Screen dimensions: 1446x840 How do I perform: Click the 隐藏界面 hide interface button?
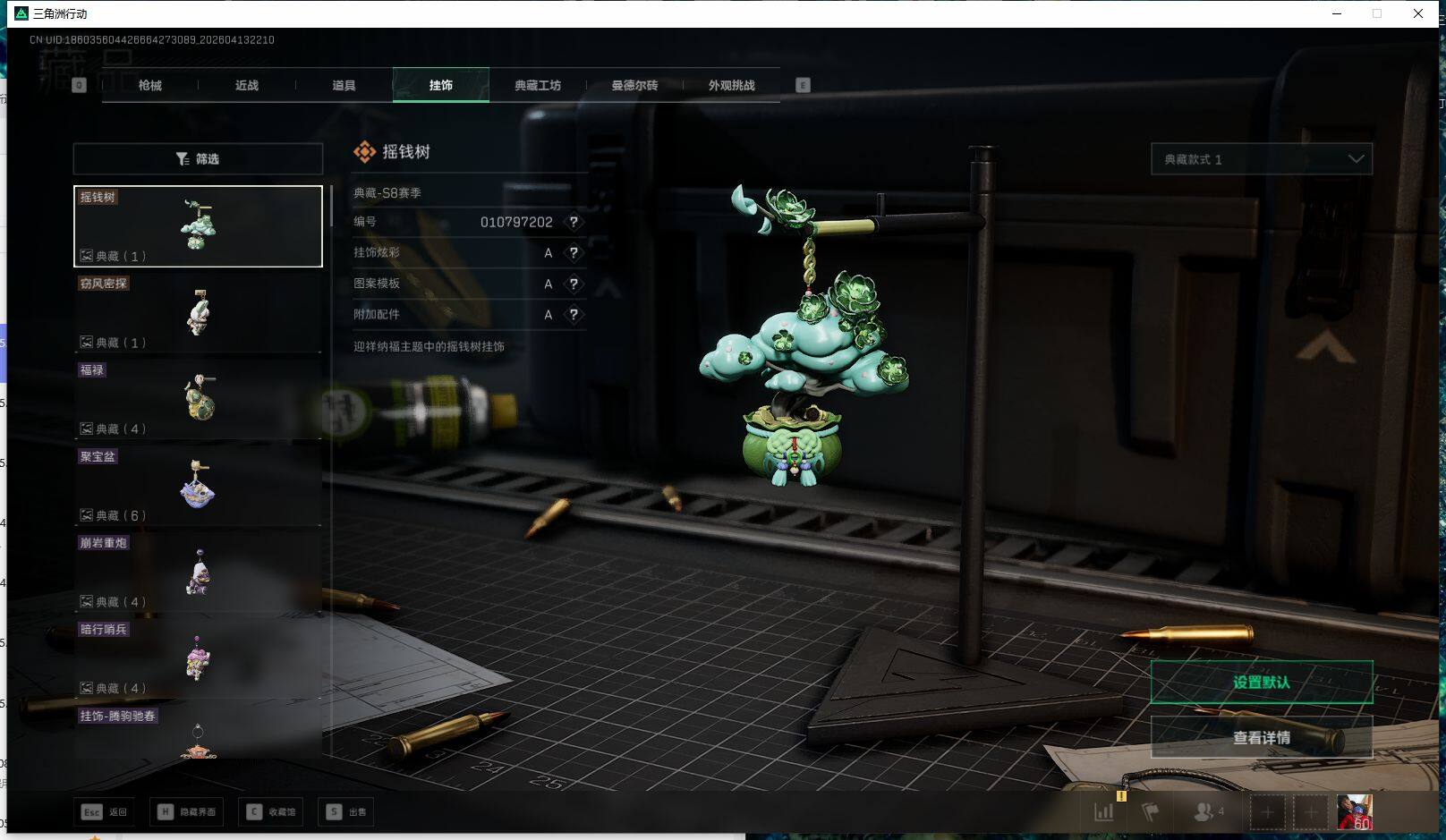point(188,812)
